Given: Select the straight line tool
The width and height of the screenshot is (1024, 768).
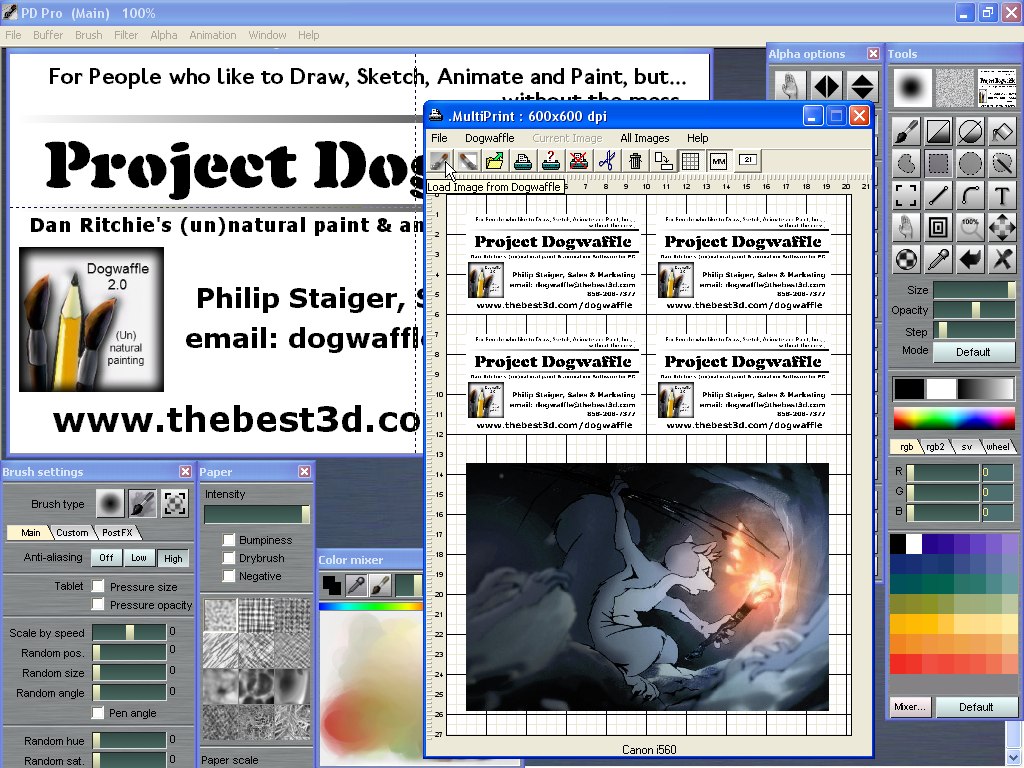Looking at the screenshot, I should click(938, 195).
